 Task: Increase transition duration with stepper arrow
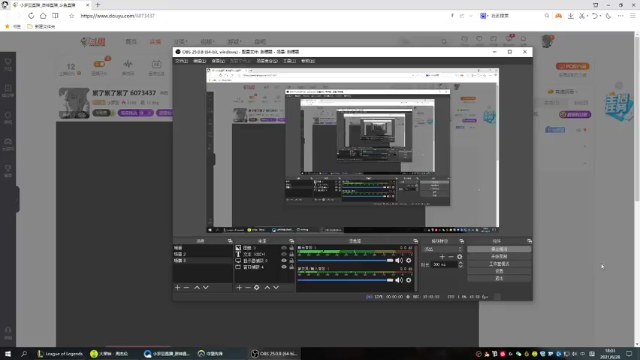coord(460,263)
